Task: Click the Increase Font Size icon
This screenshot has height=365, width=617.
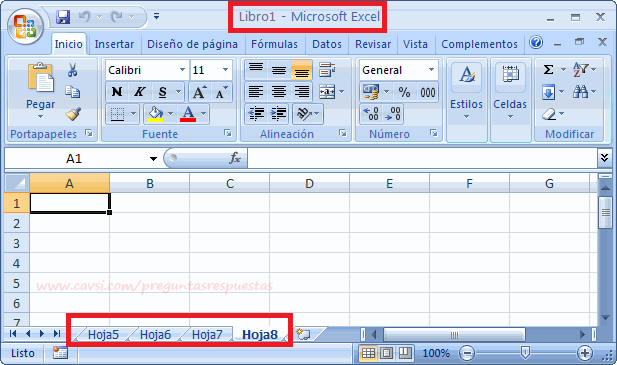Action: click(x=200, y=92)
